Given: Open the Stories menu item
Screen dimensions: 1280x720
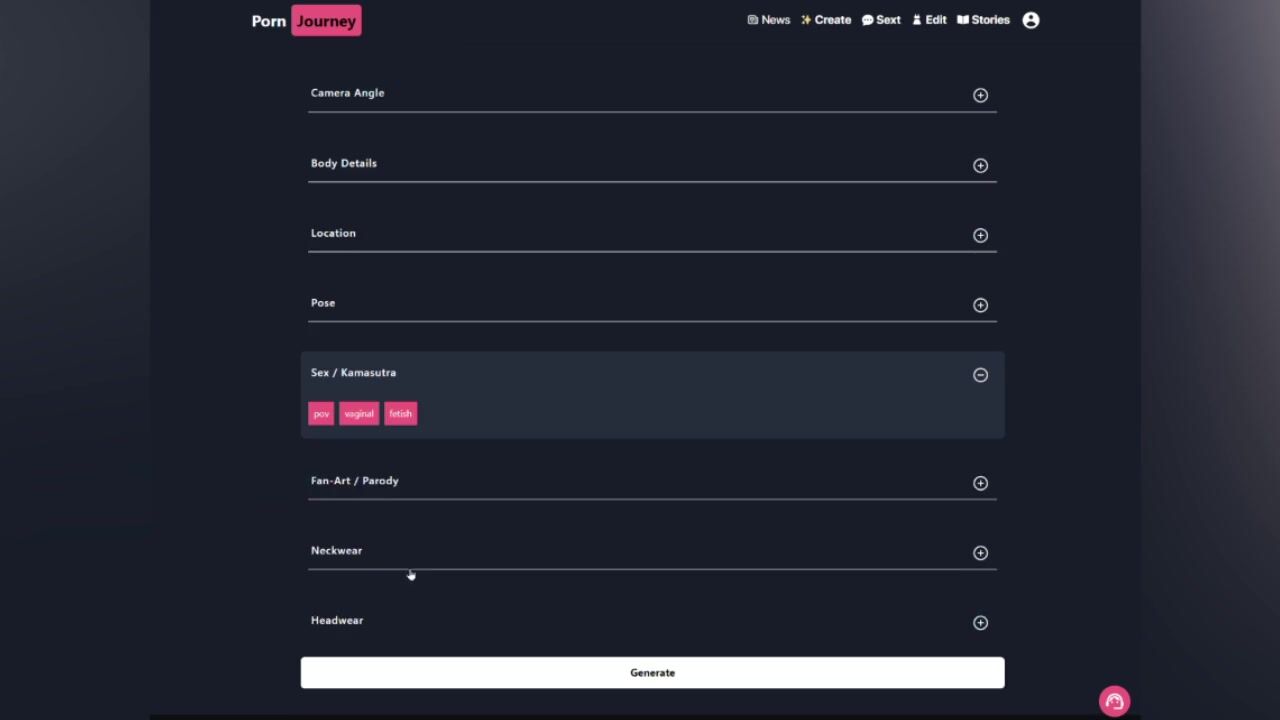Looking at the screenshot, I should (x=983, y=20).
